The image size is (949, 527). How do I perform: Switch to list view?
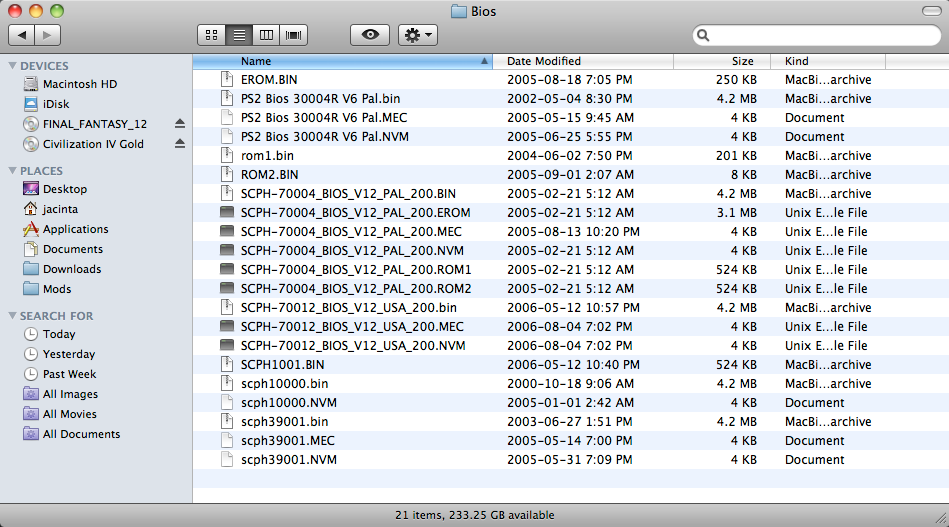(239, 35)
